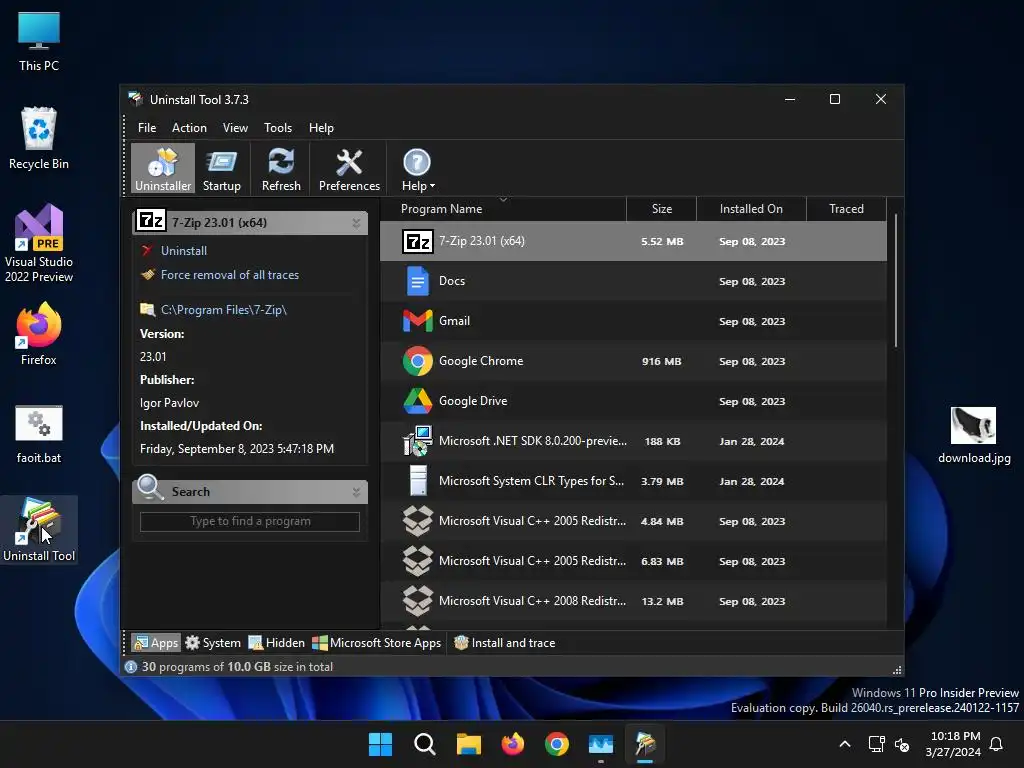Select the Microsoft System CLR Types icon
Image resolution: width=1024 pixels, height=768 pixels.
pos(417,481)
